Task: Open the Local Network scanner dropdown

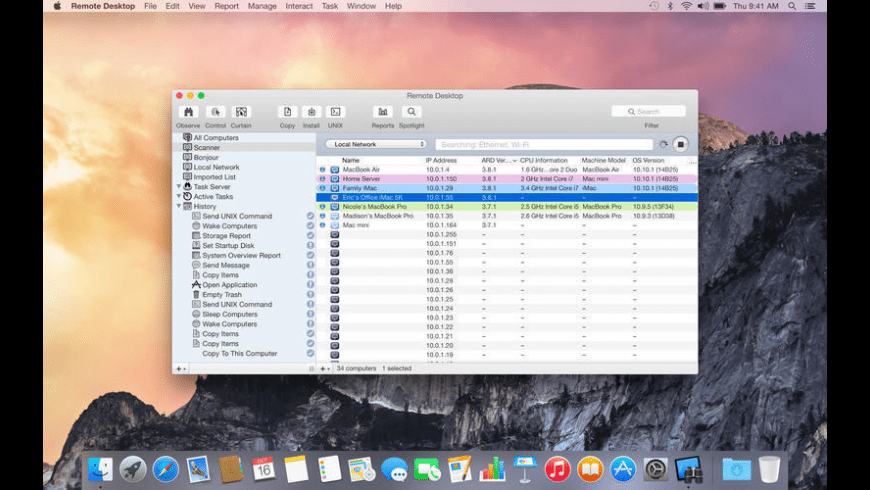Action: tap(376, 144)
